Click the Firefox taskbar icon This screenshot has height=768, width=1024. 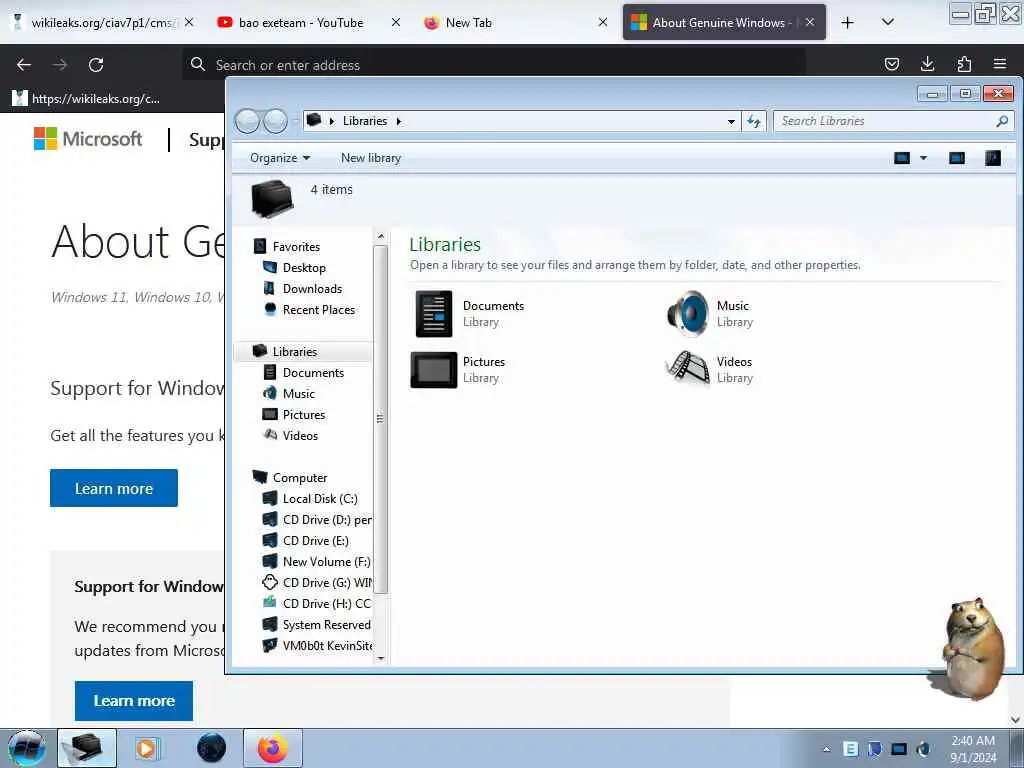(273, 748)
